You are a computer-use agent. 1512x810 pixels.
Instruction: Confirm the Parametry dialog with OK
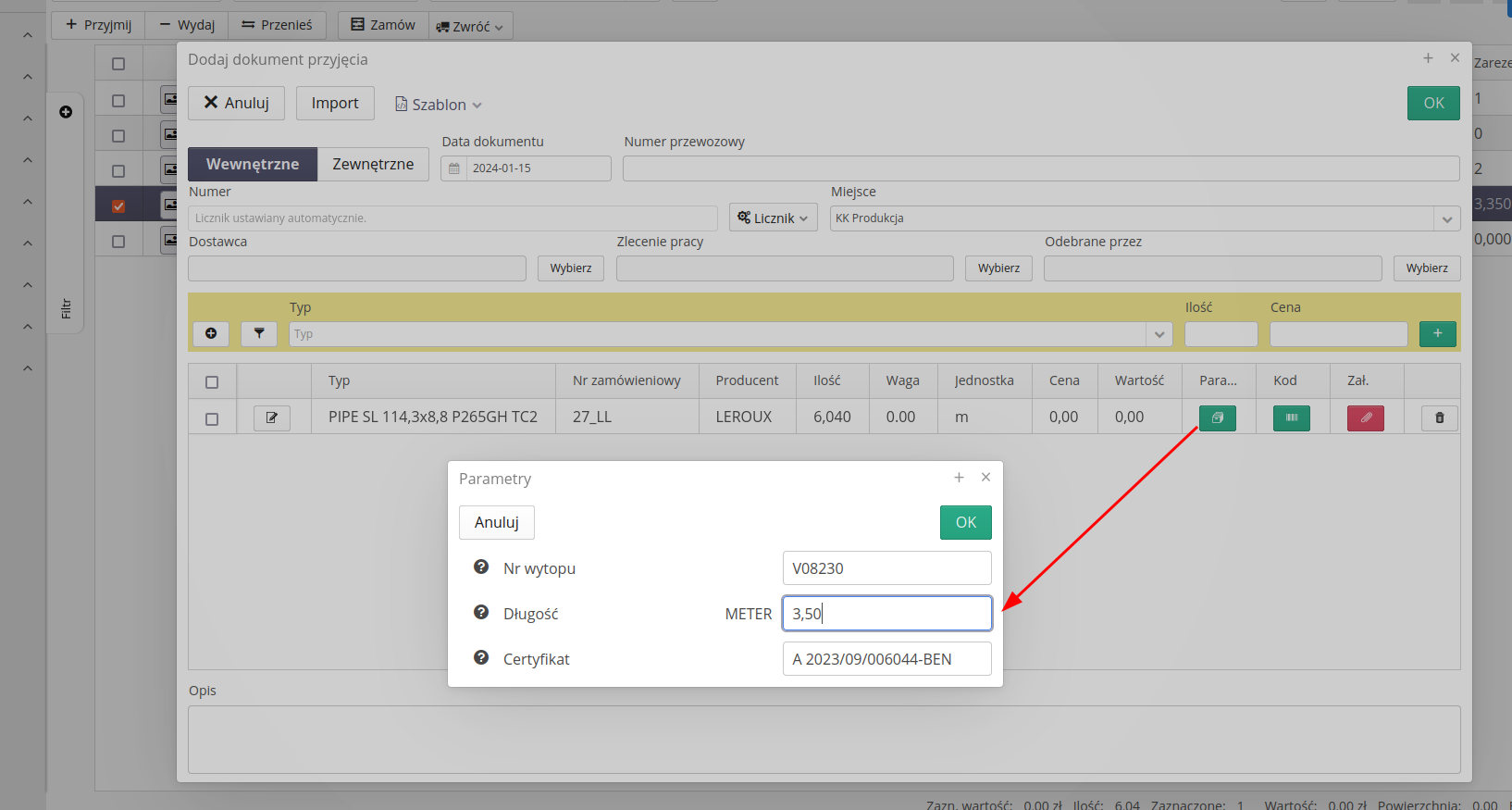pyautogui.click(x=965, y=522)
